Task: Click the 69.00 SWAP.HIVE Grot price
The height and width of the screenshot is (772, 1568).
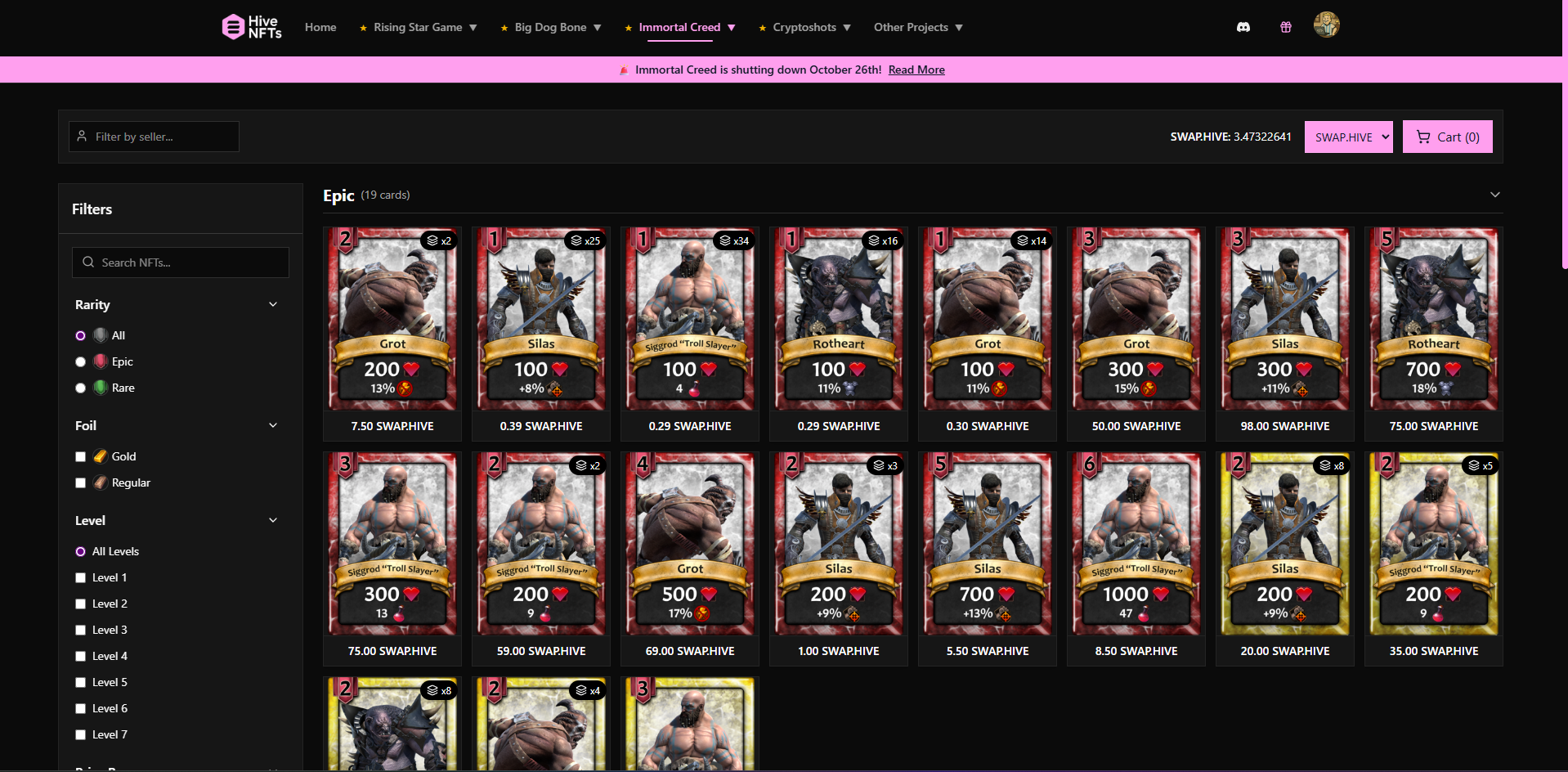Action: pyautogui.click(x=690, y=651)
